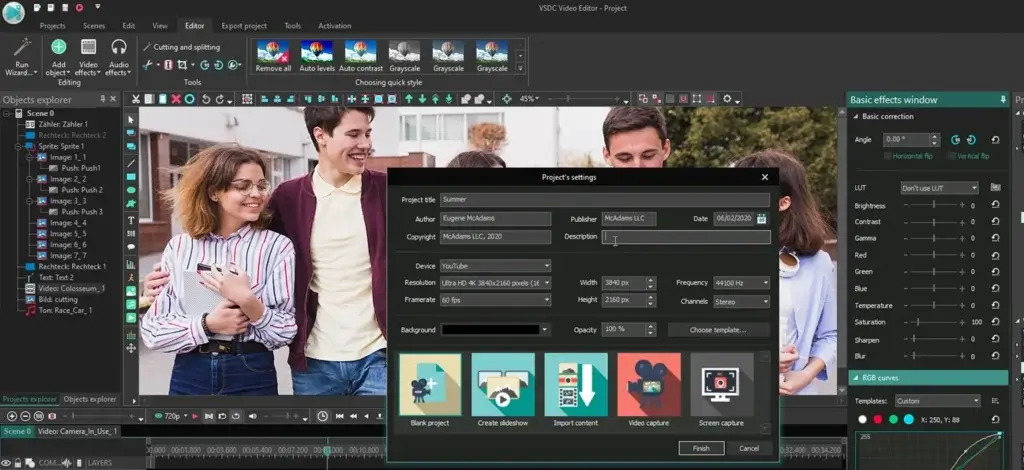Open the Scenes menu tab

point(94,26)
